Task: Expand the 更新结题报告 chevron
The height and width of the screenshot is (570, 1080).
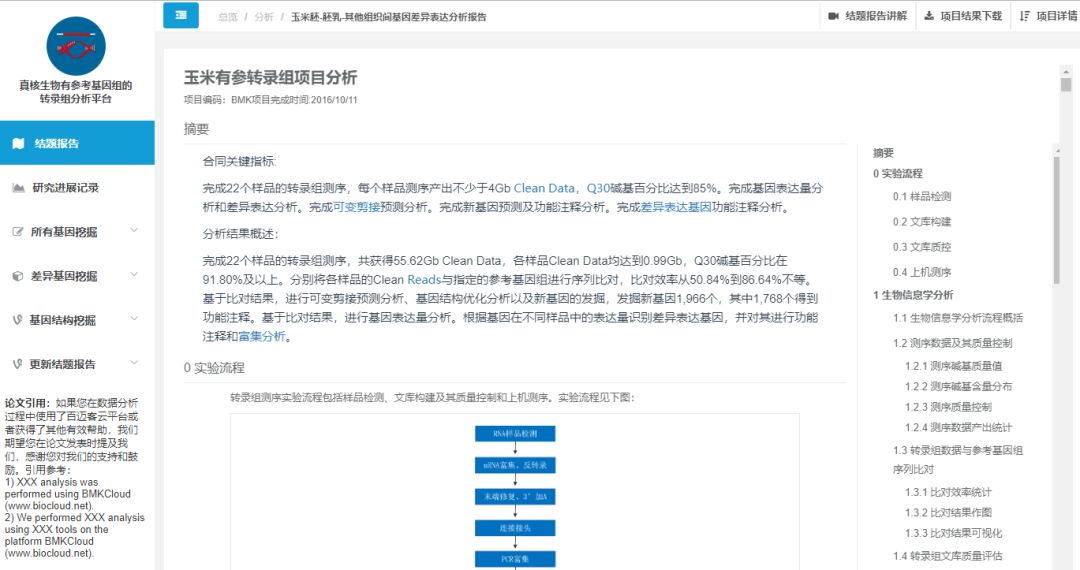Action: point(134,363)
